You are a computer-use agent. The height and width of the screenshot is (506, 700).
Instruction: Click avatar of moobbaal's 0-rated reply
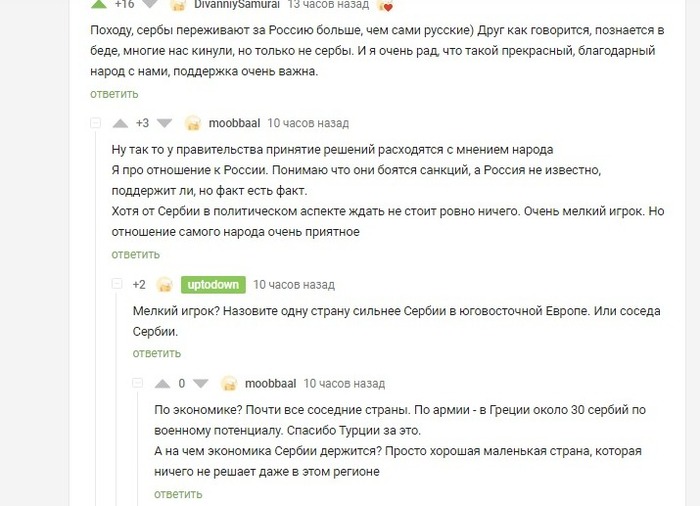[x=229, y=383]
